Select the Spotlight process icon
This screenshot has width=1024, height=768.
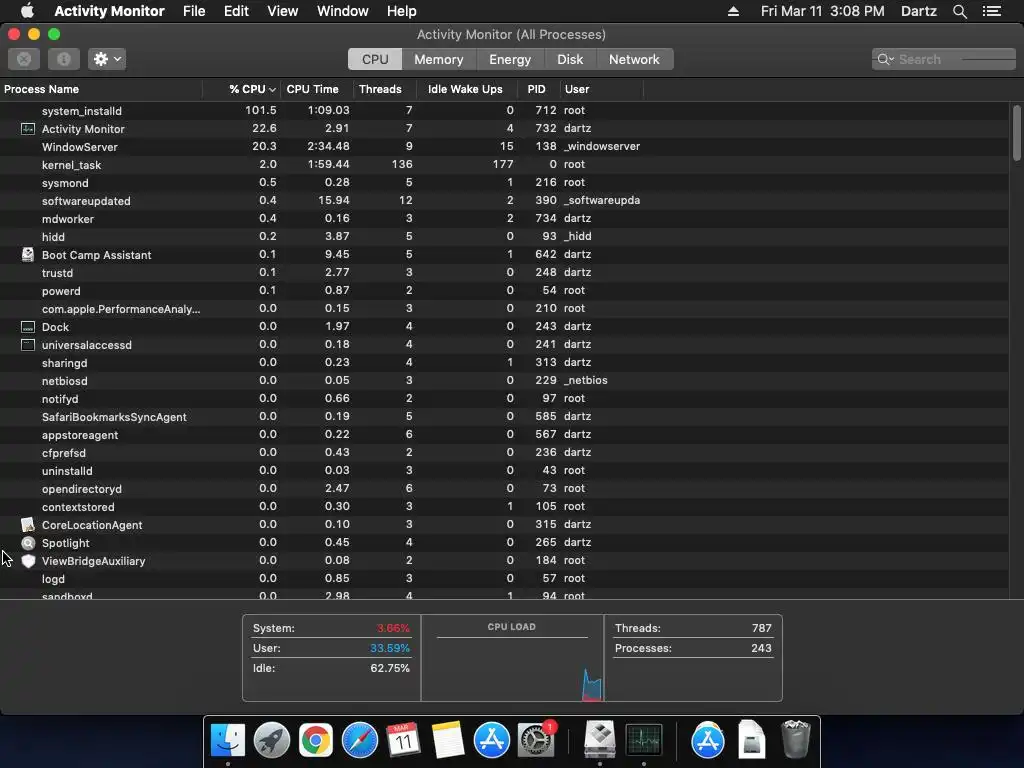coord(28,543)
